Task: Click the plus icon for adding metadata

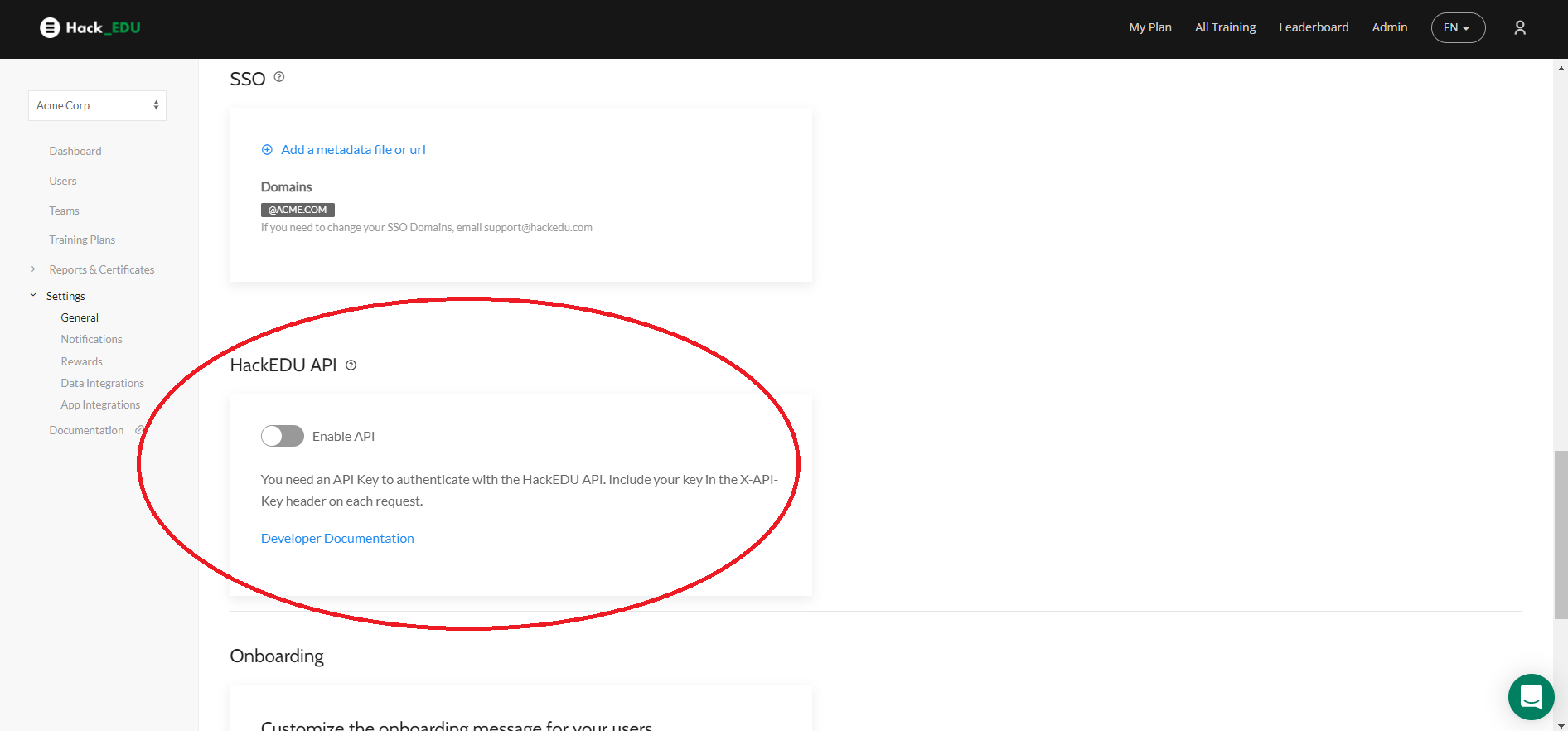Action: coord(267,150)
